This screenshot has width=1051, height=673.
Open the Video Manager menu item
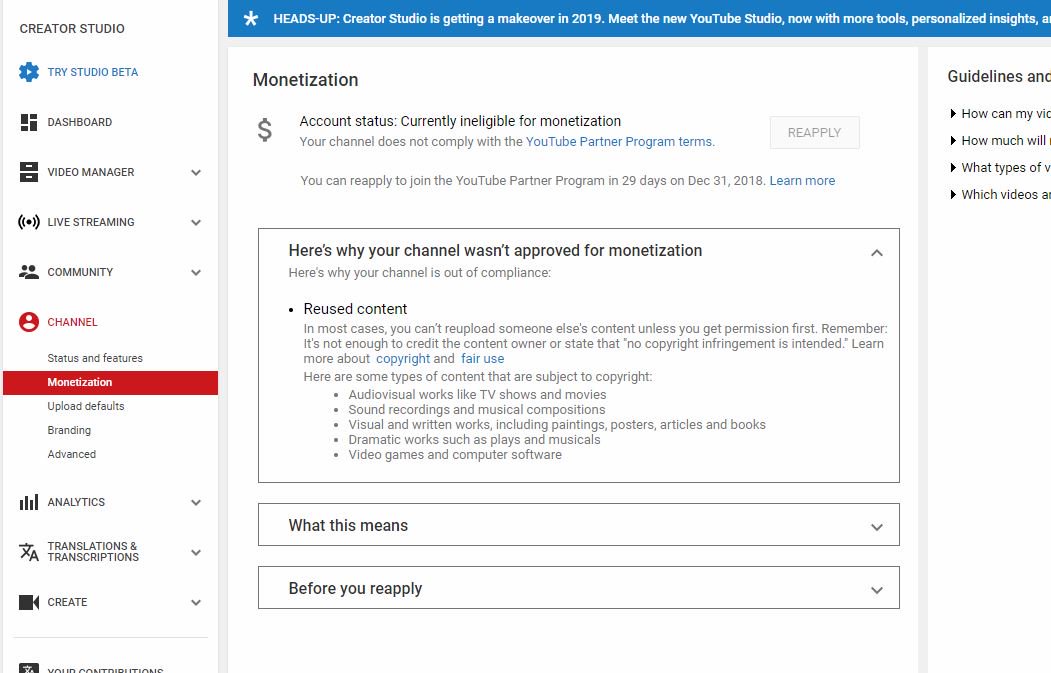click(x=90, y=172)
